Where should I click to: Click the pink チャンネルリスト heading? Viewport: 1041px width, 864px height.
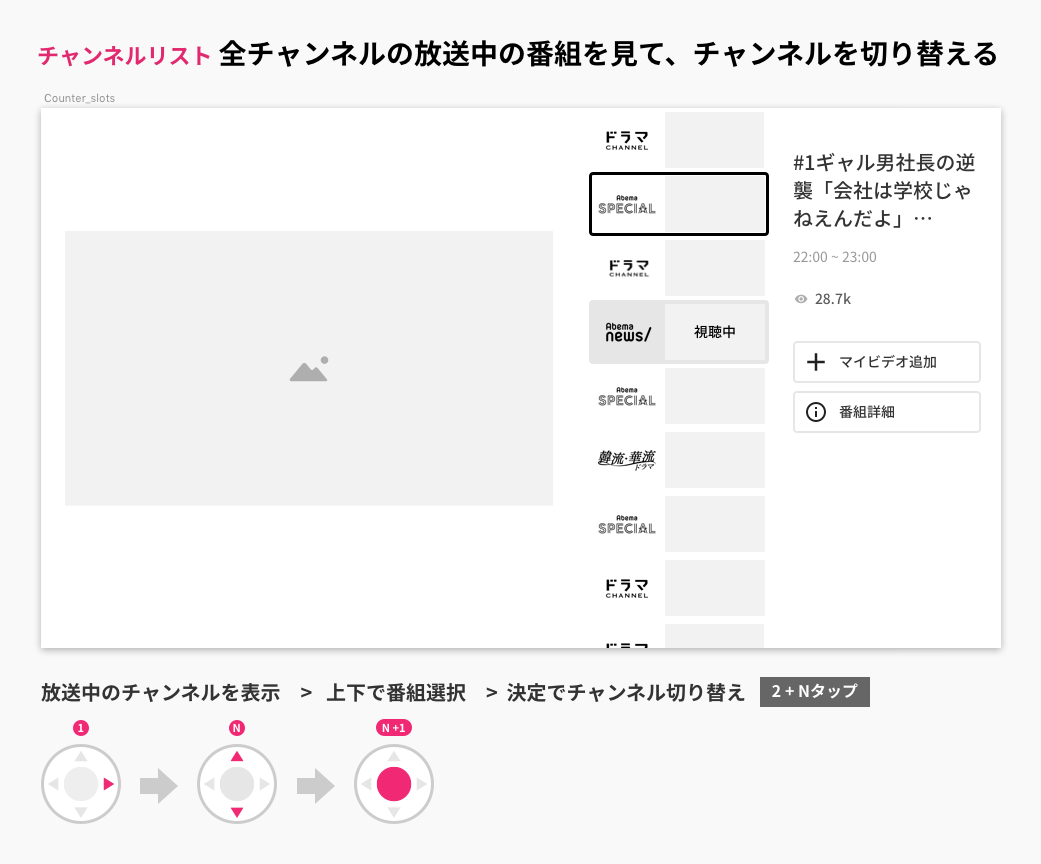[x=125, y=55]
